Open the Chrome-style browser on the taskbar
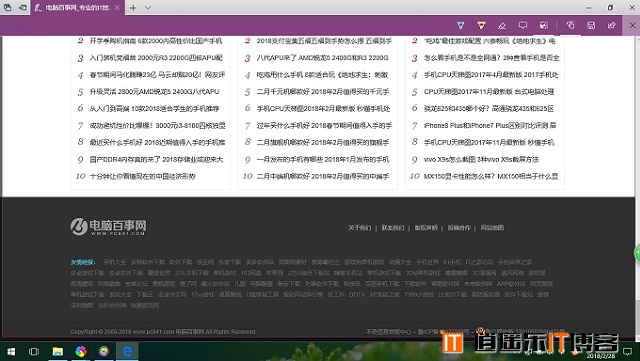The image size is (640, 361). point(104,352)
